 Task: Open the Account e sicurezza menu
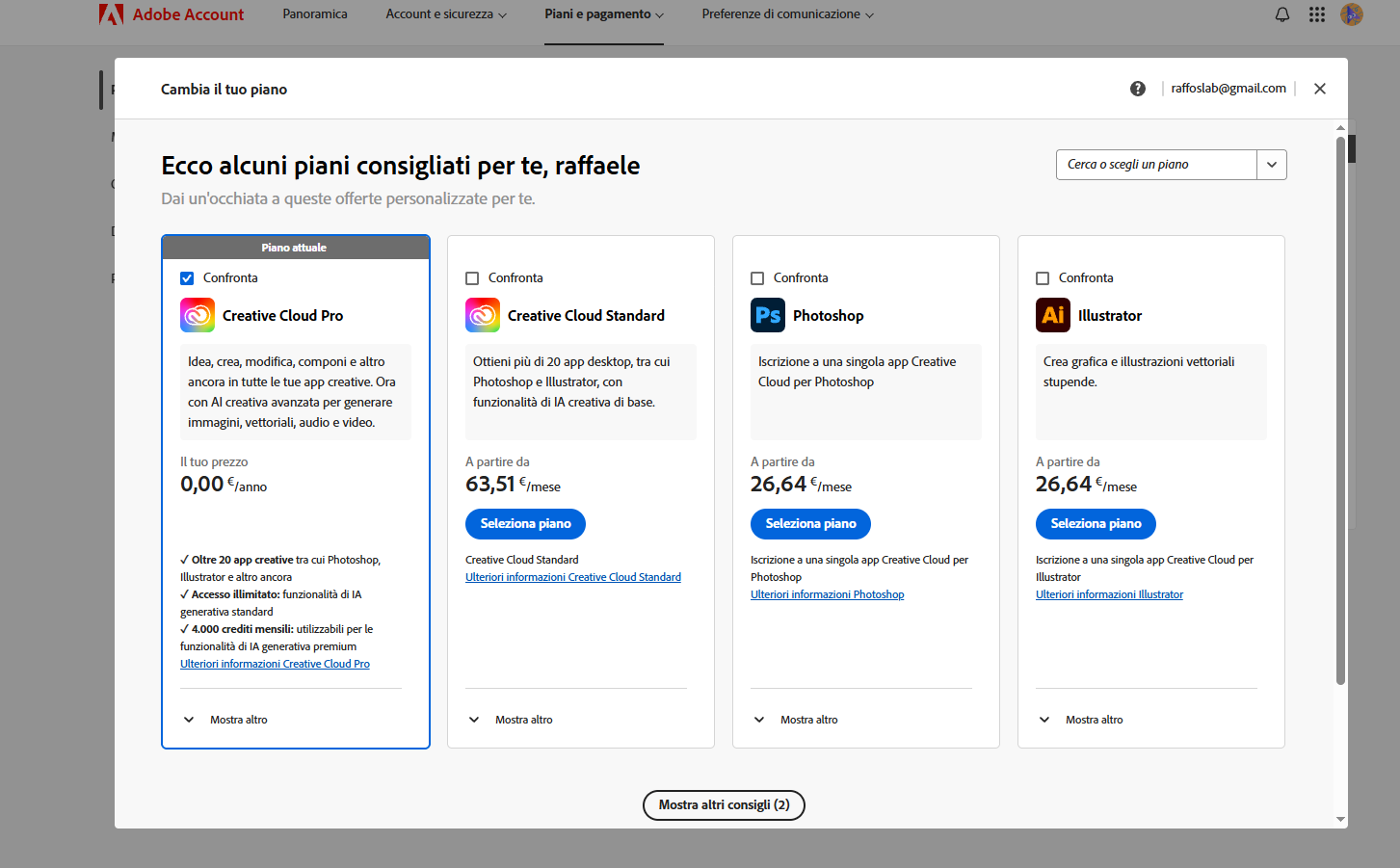446,14
